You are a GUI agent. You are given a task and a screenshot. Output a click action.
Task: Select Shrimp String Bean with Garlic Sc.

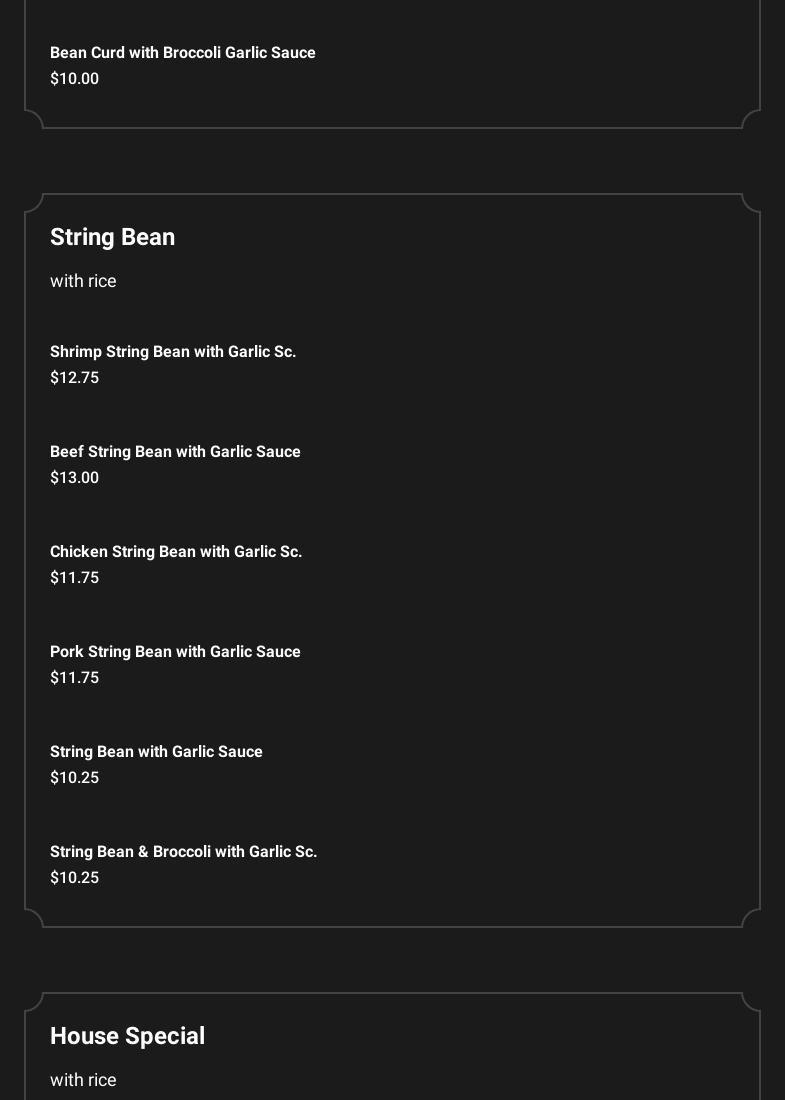(x=173, y=352)
